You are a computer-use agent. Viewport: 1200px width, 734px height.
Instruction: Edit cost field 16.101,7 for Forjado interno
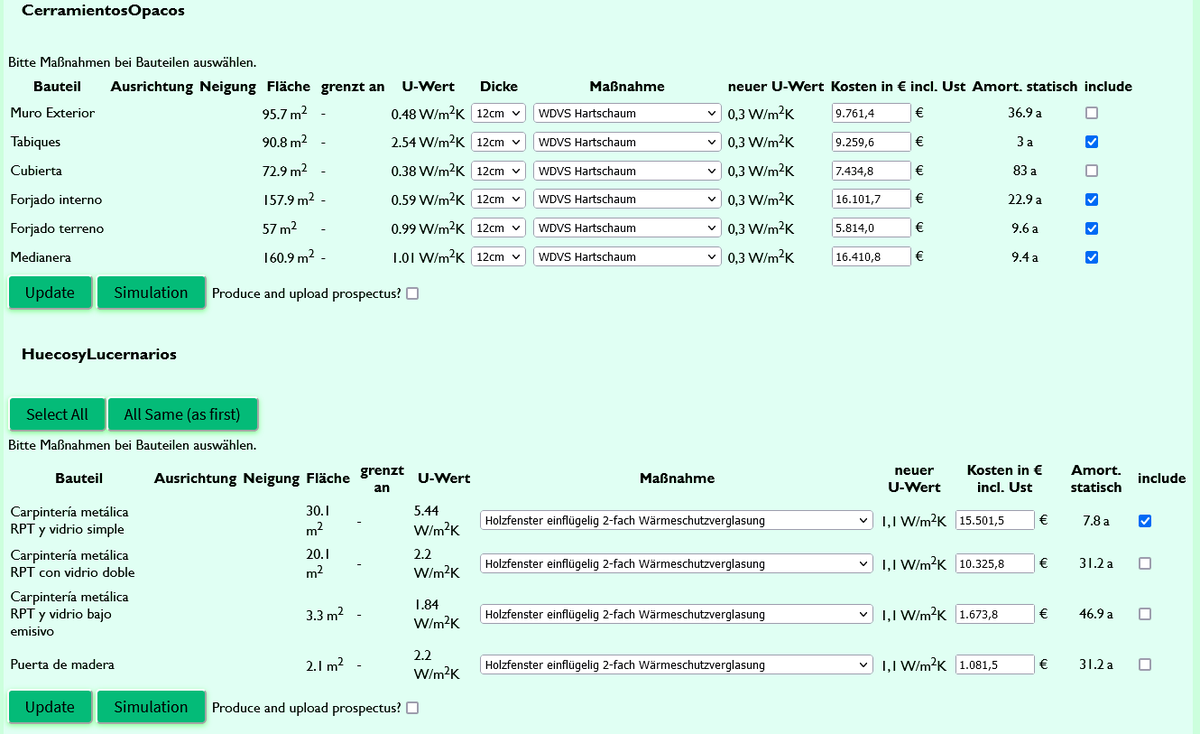[x=871, y=199]
